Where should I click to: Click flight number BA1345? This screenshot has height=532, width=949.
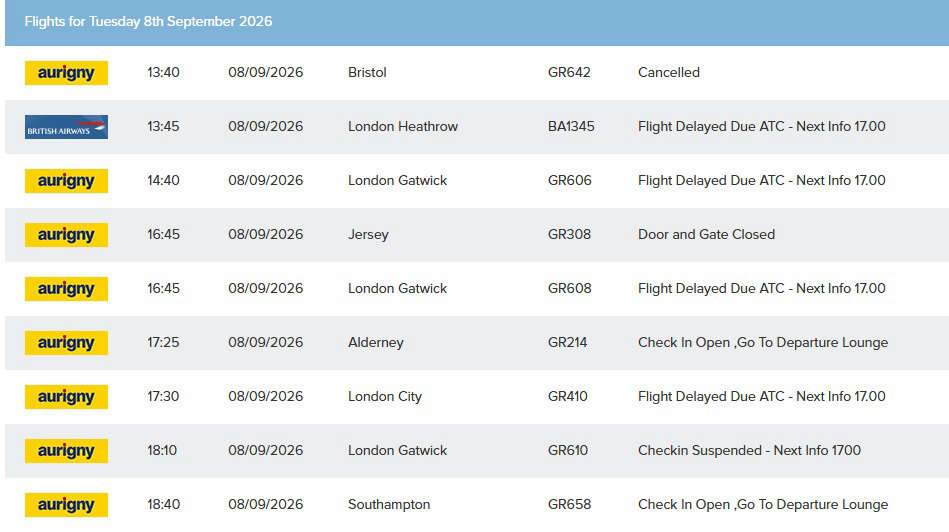[571, 126]
